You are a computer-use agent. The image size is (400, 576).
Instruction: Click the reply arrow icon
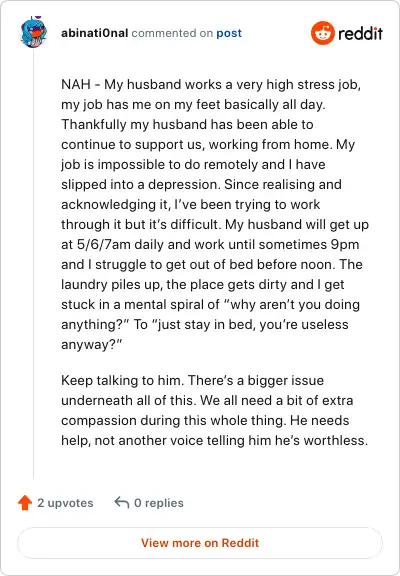[x=122, y=502]
